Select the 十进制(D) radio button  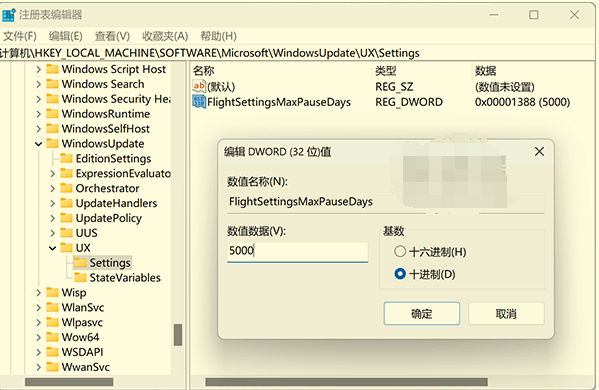tap(400, 274)
